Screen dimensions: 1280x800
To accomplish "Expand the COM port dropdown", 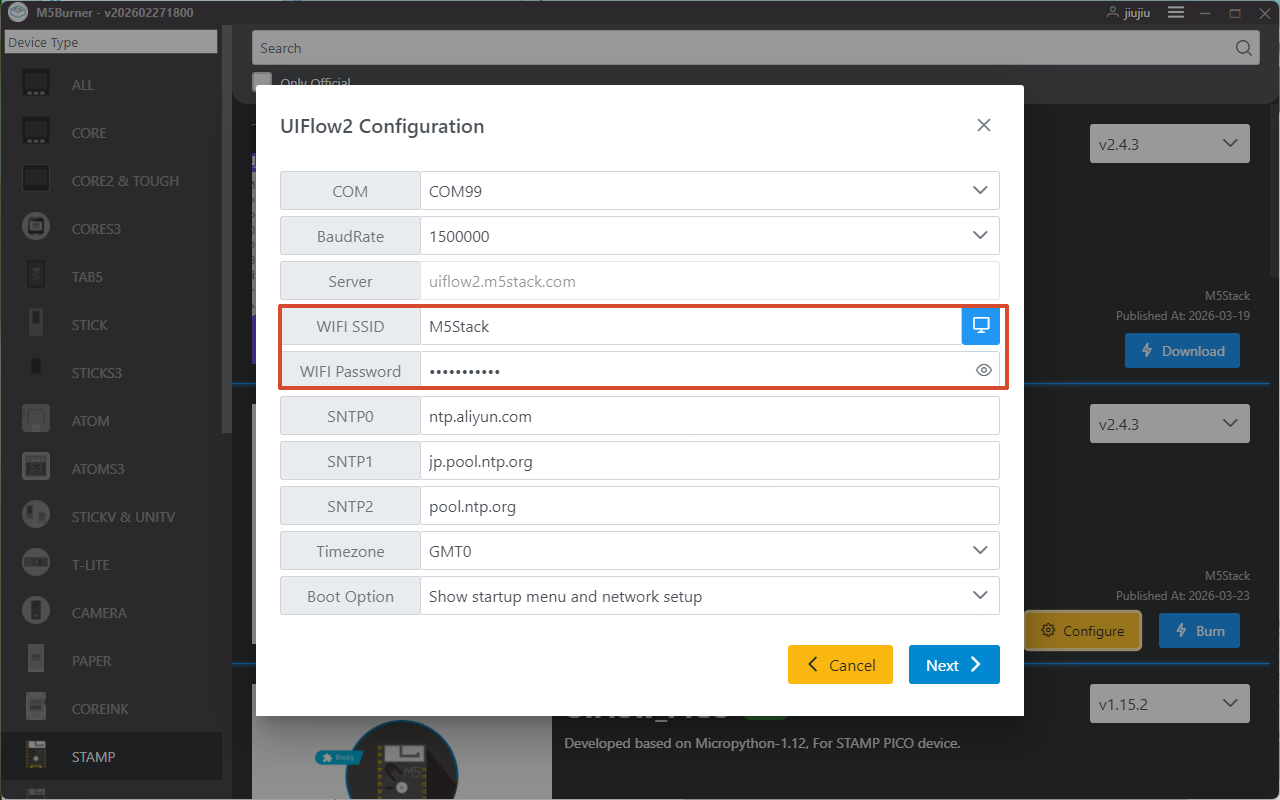I will (979, 191).
